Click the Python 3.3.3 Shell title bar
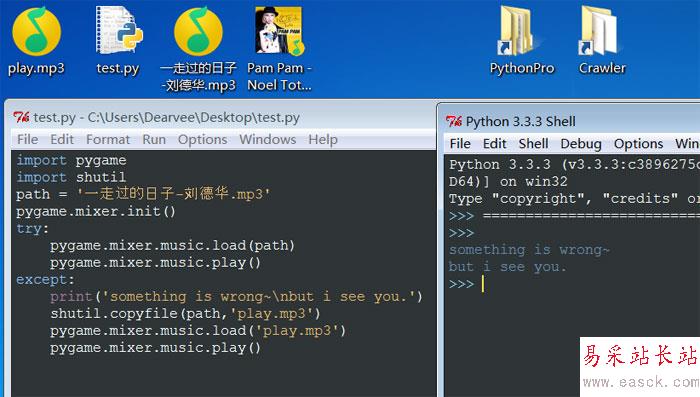 569,121
